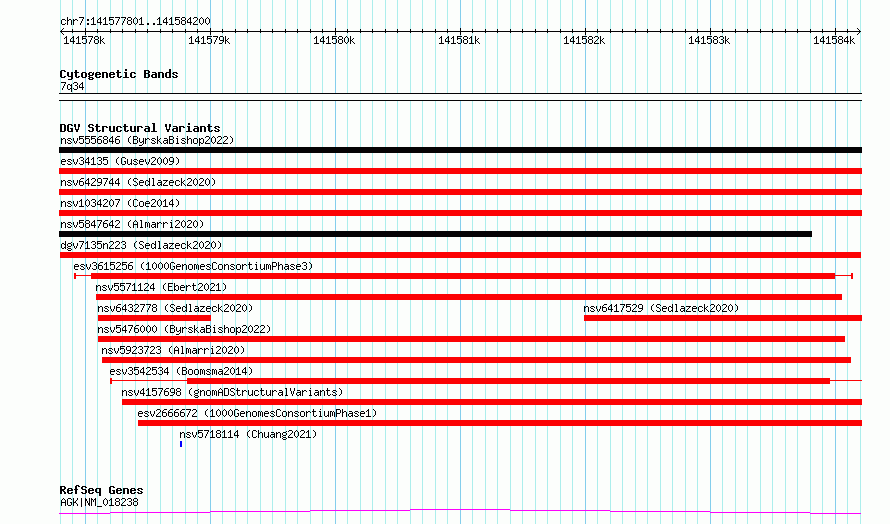The width and height of the screenshot is (890, 524).
Task: Click the nsv1034207 (Coe2014) label
Action: [x=120, y=203]
